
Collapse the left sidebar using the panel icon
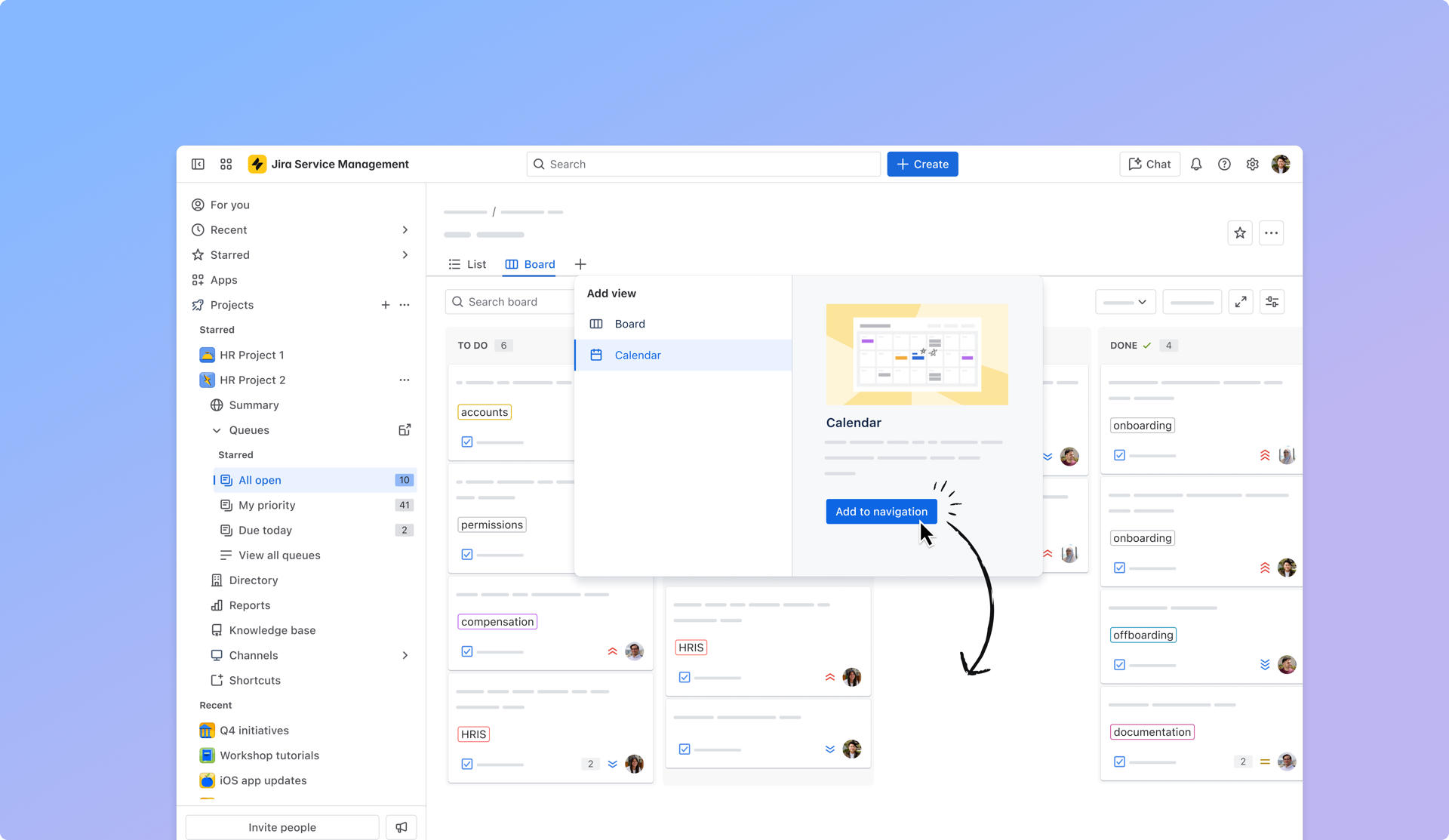[x=198, y=164]
